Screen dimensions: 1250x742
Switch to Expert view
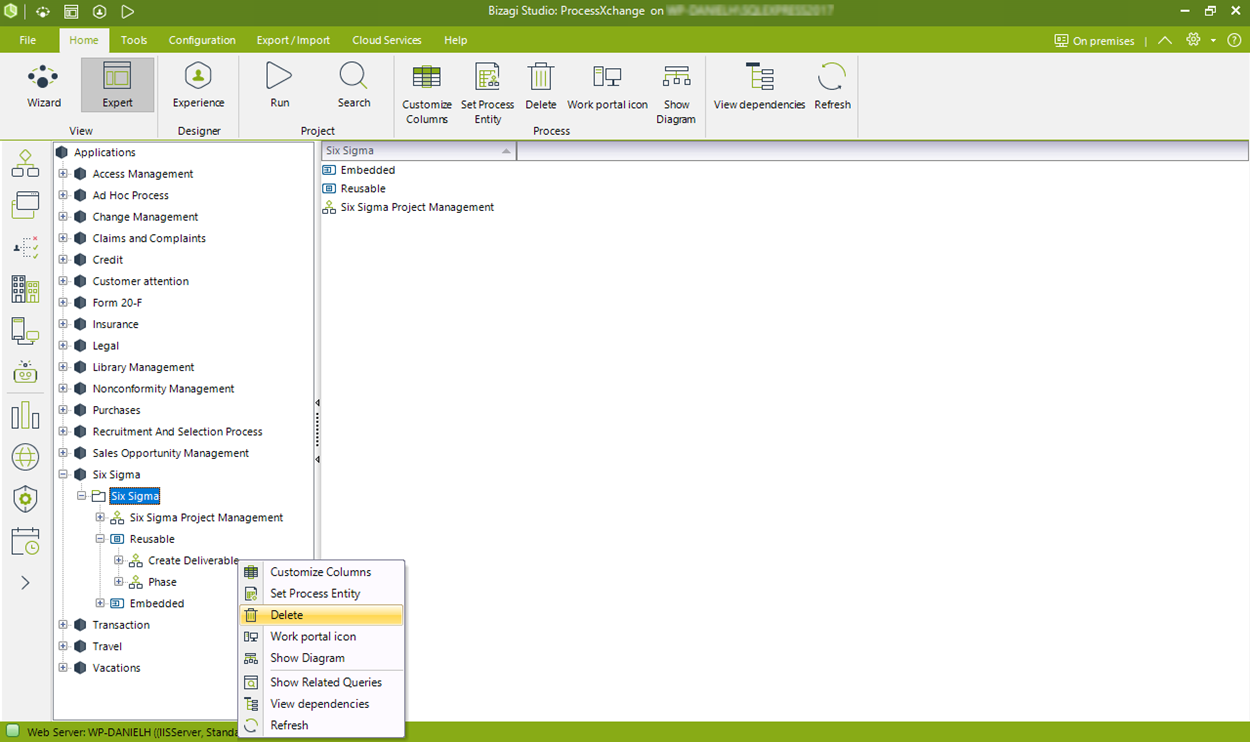click(x=117, y=85)
